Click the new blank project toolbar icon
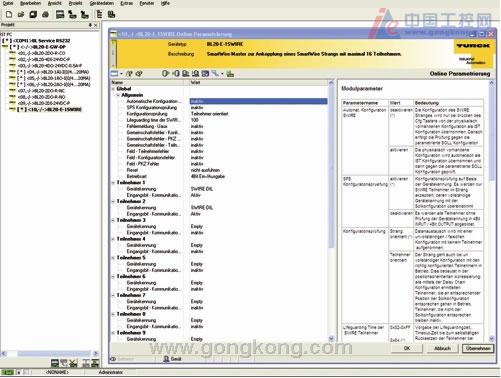This screenshot has height=378, width=501. pyautogui.click(x=9, y=14)
